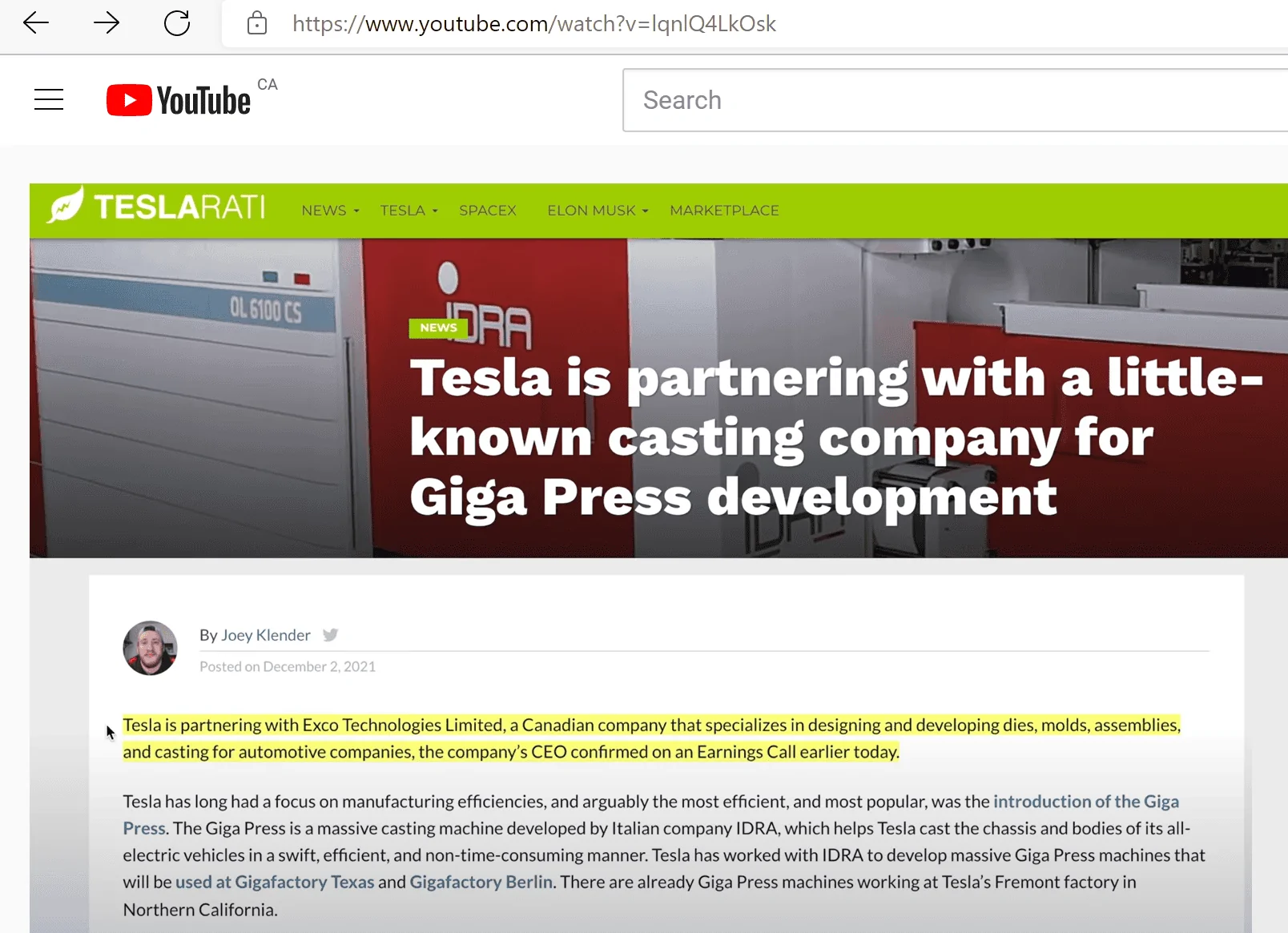Click the Teslarati leaf logo
The width and height of the screenshot is (1288, 933).
[155, 207]
